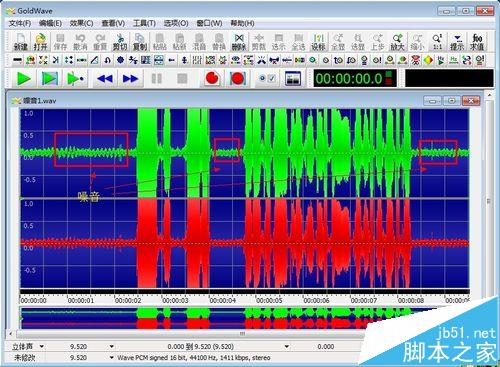
Task: Click the red-yellow-green diamond effect icon
Action: tap(429, 60)
